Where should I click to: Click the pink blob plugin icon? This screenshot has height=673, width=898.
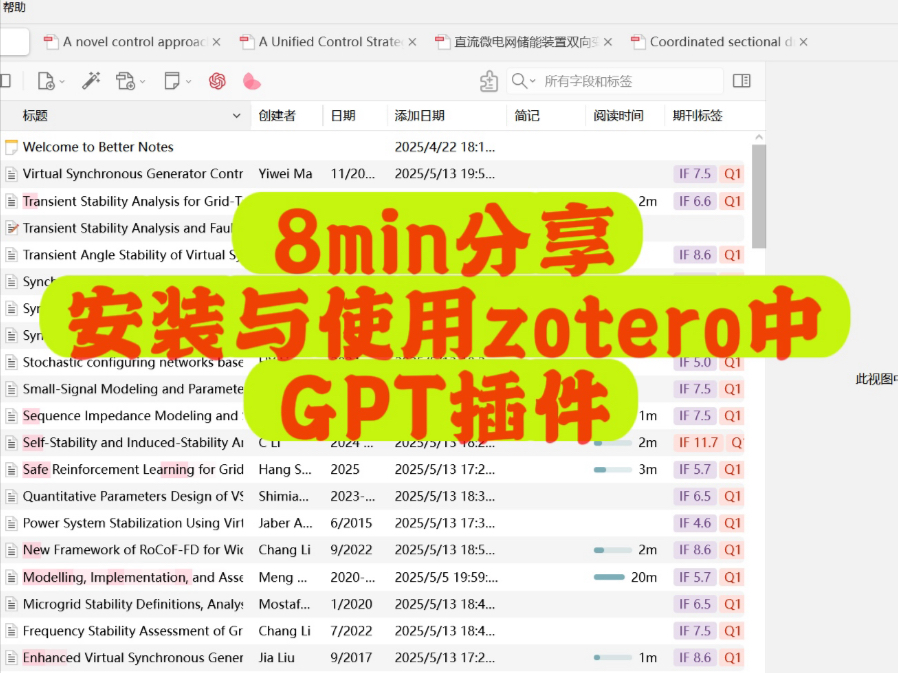251,82
